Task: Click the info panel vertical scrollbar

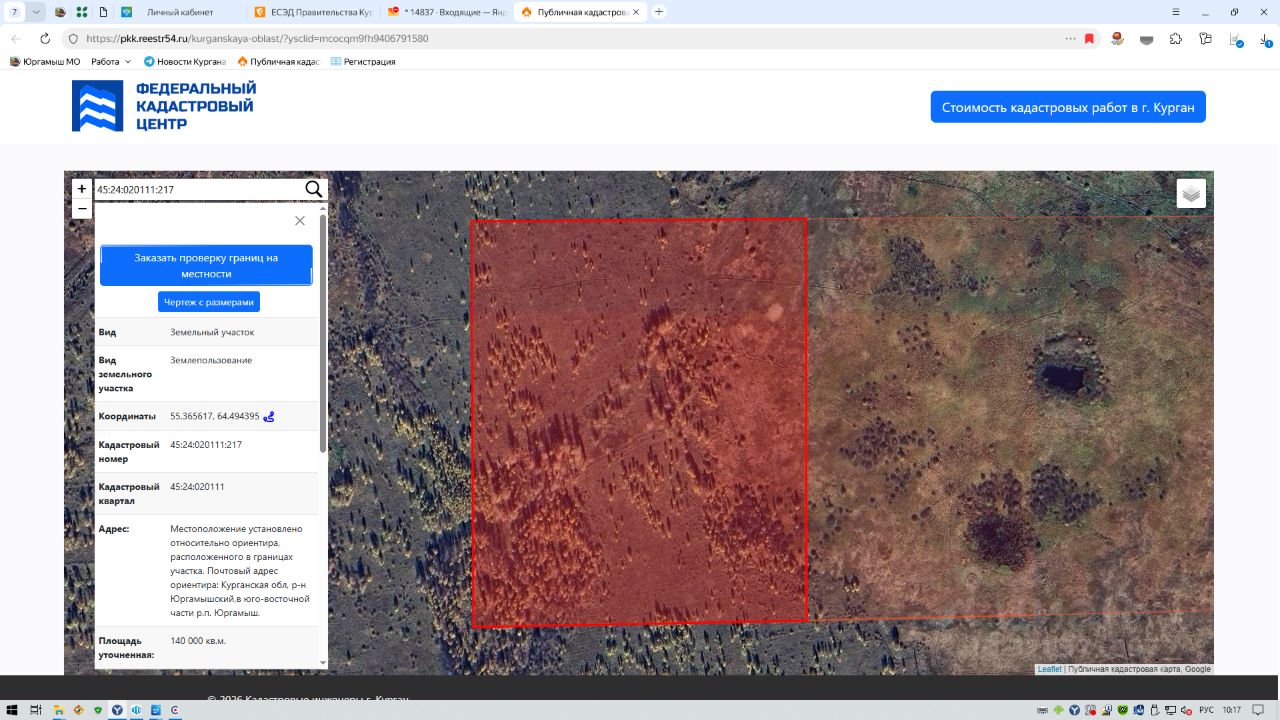Action: pyautogui.click(x=323, y=333)
